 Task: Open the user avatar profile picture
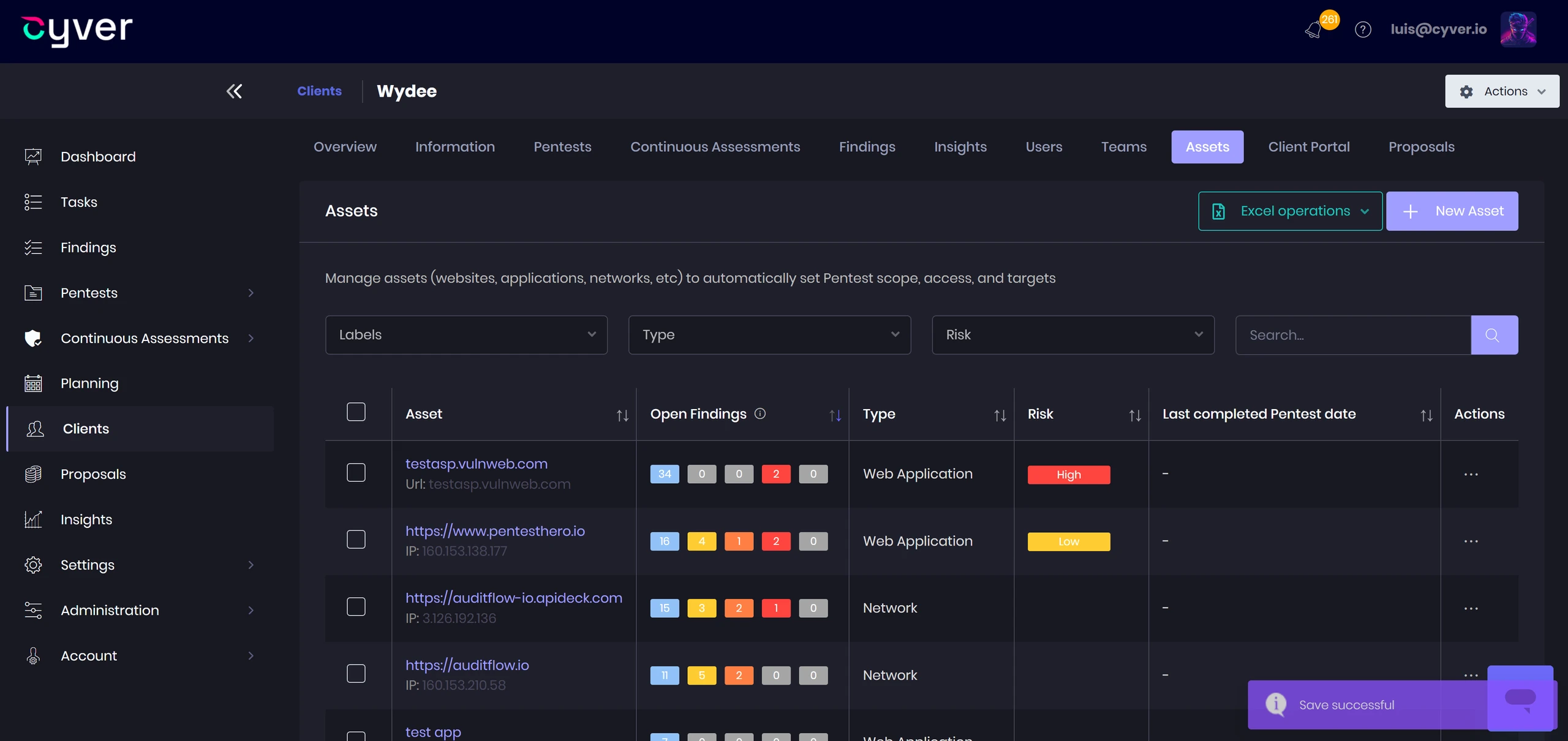point(1518,29)
